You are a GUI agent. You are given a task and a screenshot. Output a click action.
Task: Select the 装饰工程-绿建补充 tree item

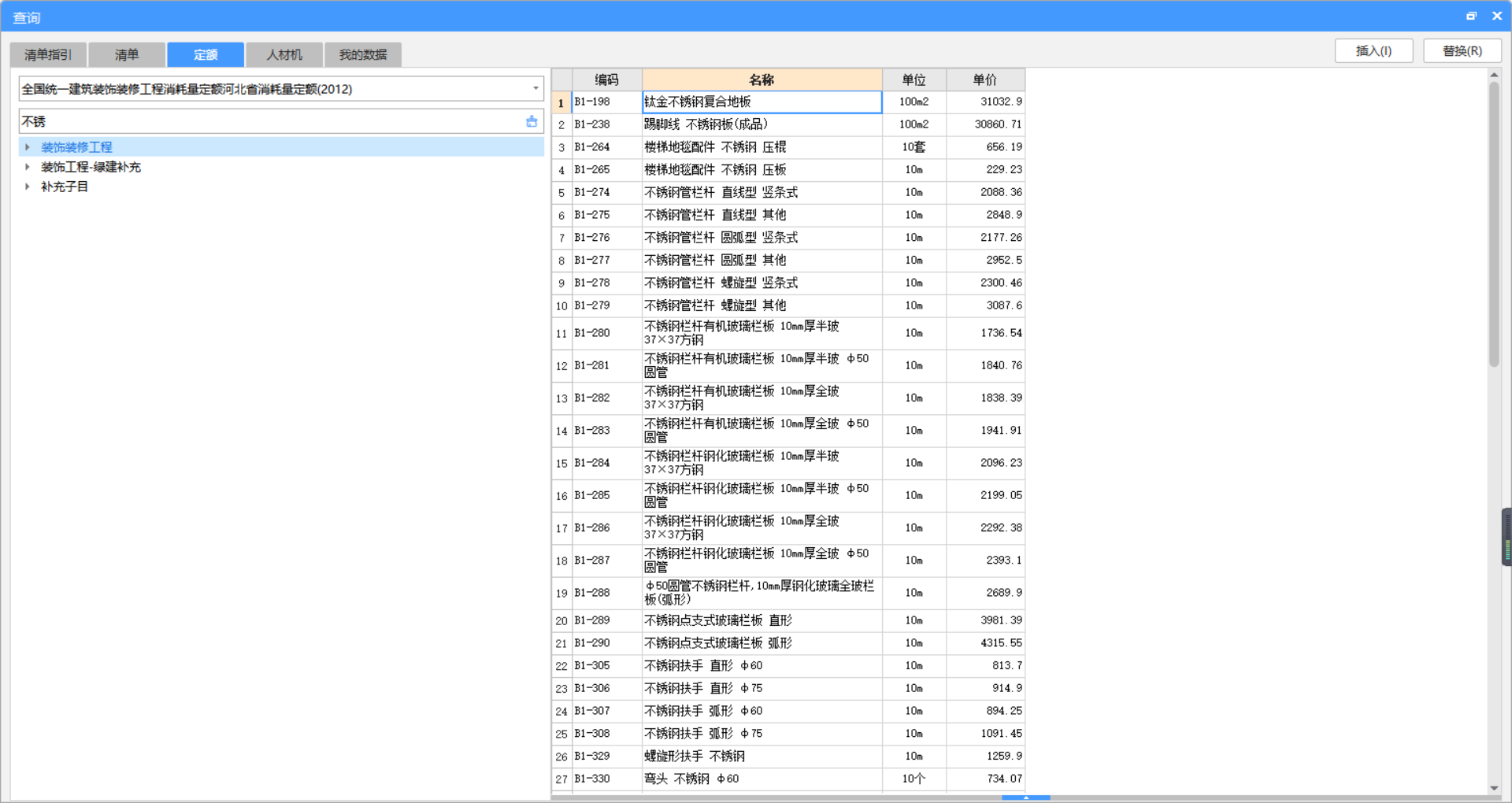coord(91,167)
